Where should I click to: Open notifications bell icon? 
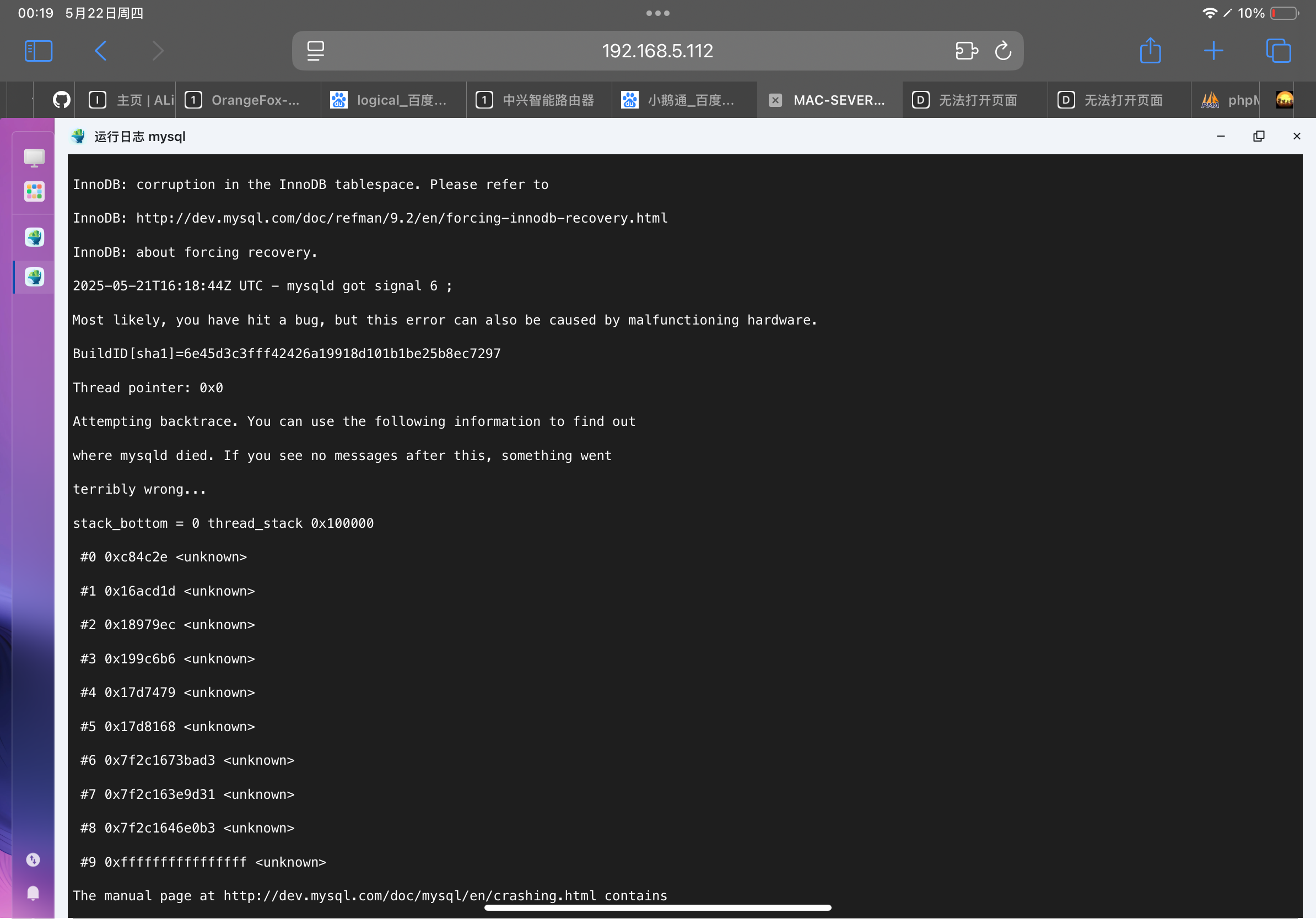click(33, 893)
